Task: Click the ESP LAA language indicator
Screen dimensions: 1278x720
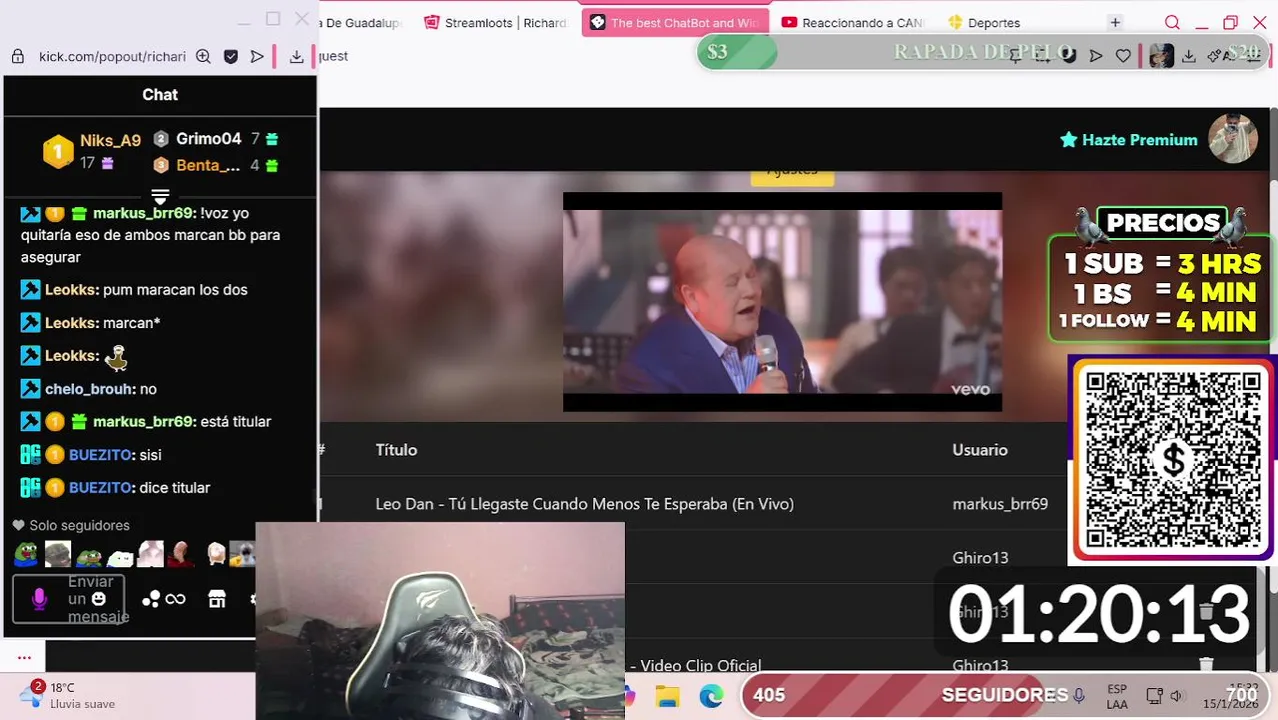Action: (1117, 697)
